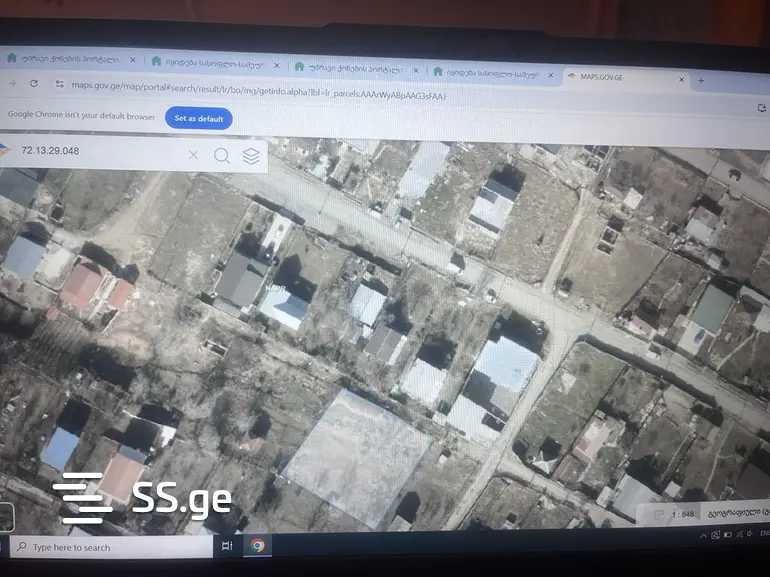Close the MAPS.GOV.GE tab
This screenshot has height=577, width=770.
682,79
